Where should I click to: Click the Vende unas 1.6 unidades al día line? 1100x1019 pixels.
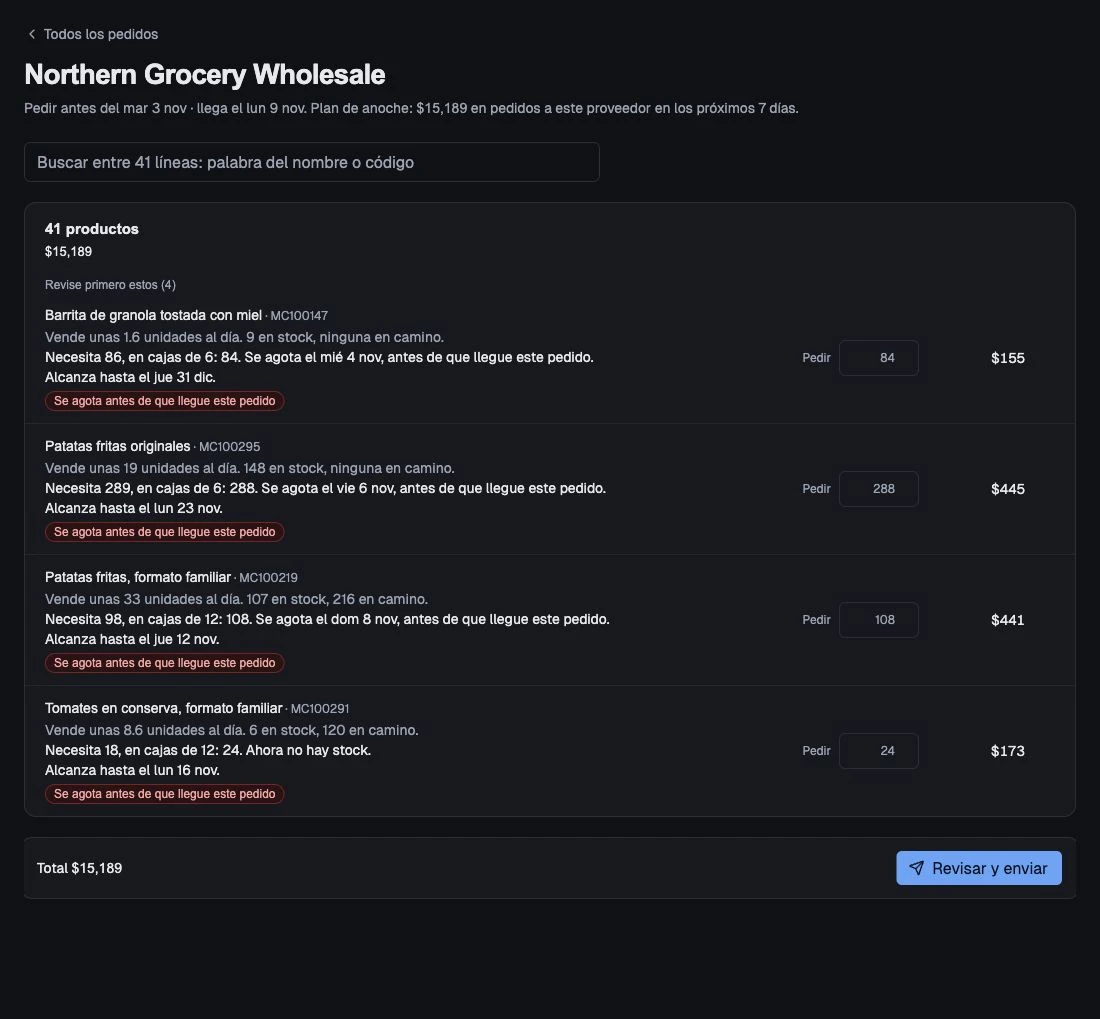(244, 337)
